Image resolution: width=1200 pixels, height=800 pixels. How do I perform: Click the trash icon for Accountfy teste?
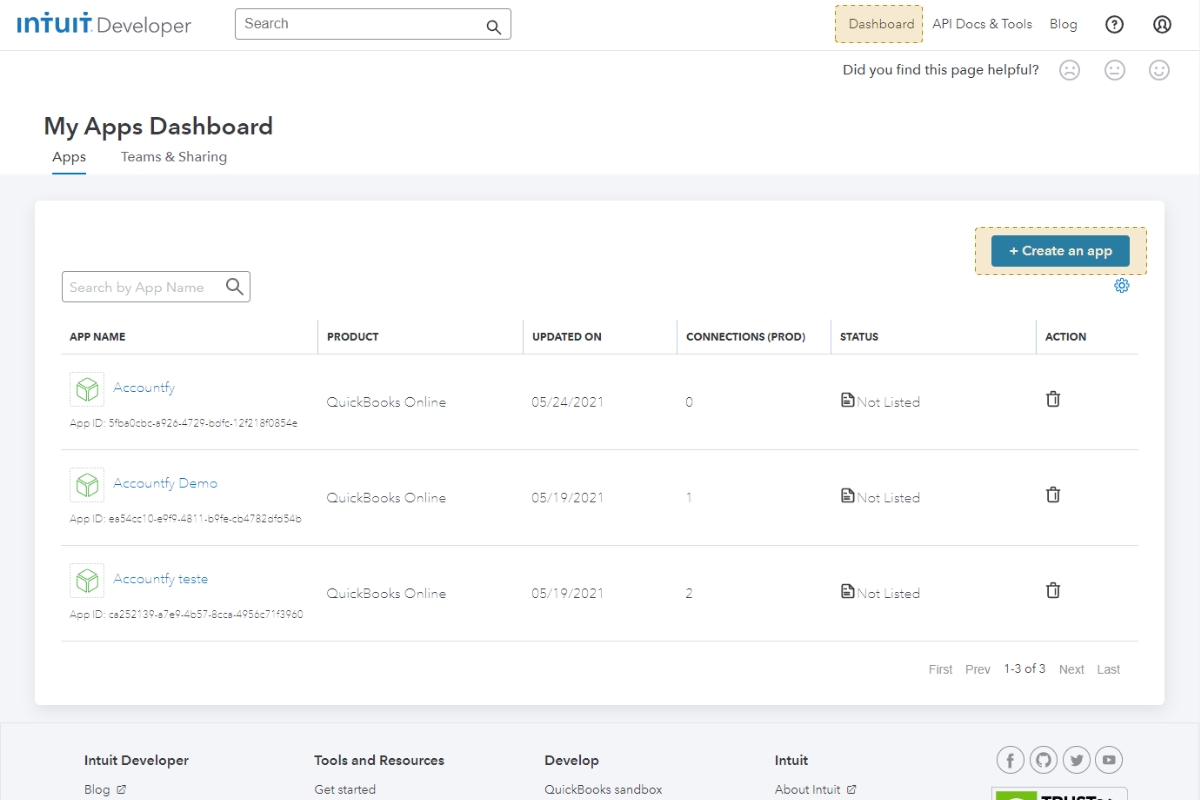[x=1052, y=590]
